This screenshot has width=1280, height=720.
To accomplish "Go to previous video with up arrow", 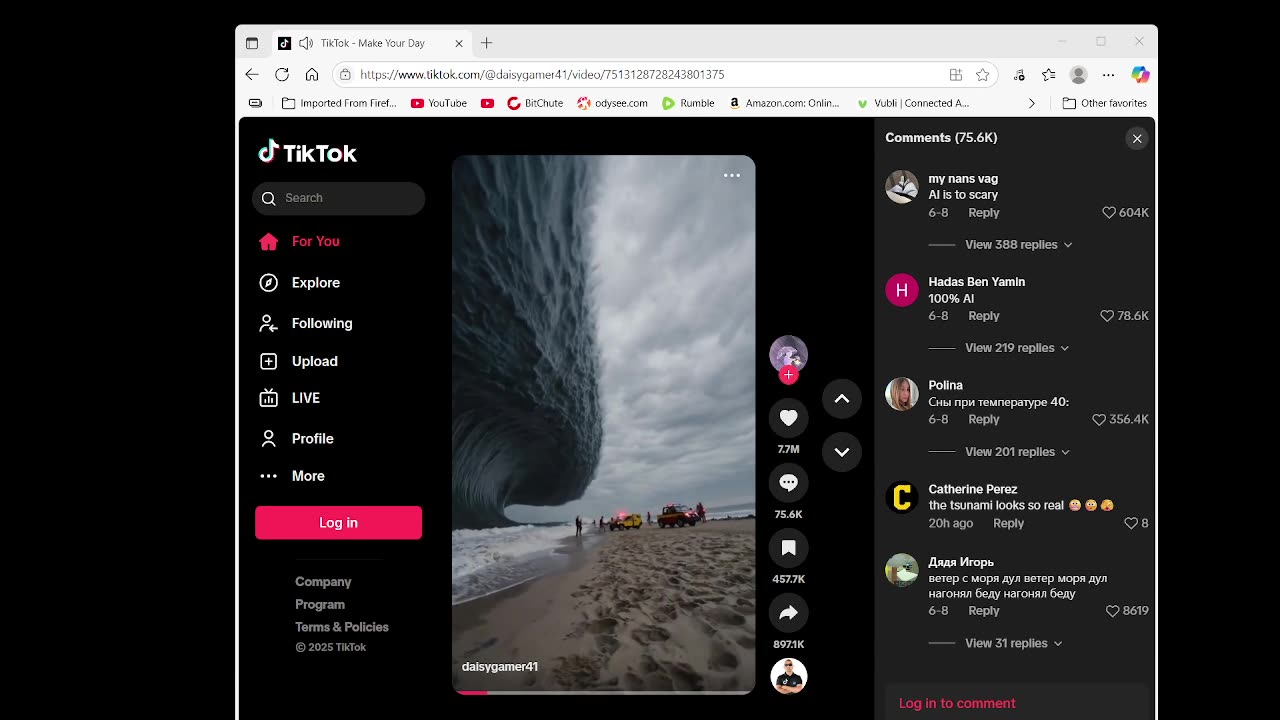I will (842, 399).
